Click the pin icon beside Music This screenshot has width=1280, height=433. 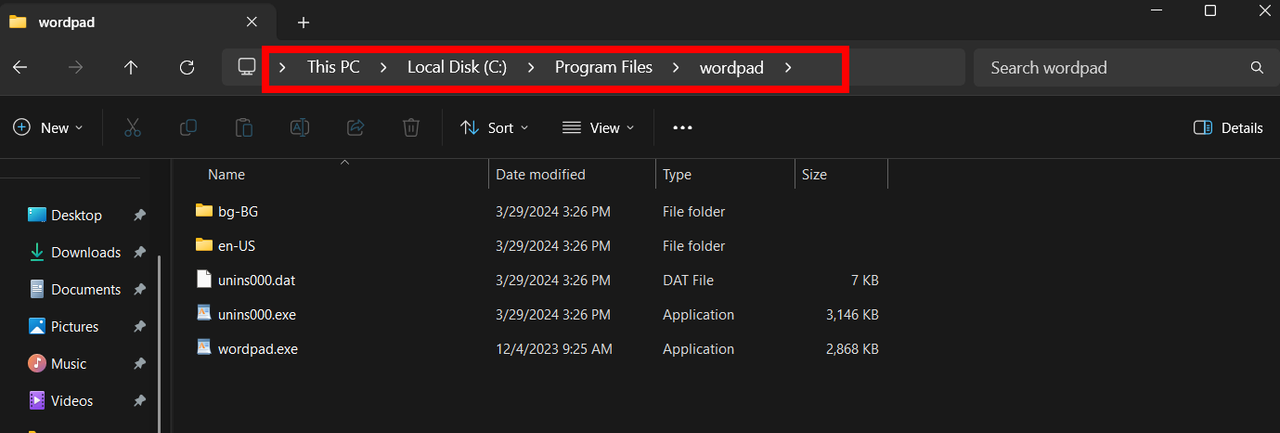[140, 363]
